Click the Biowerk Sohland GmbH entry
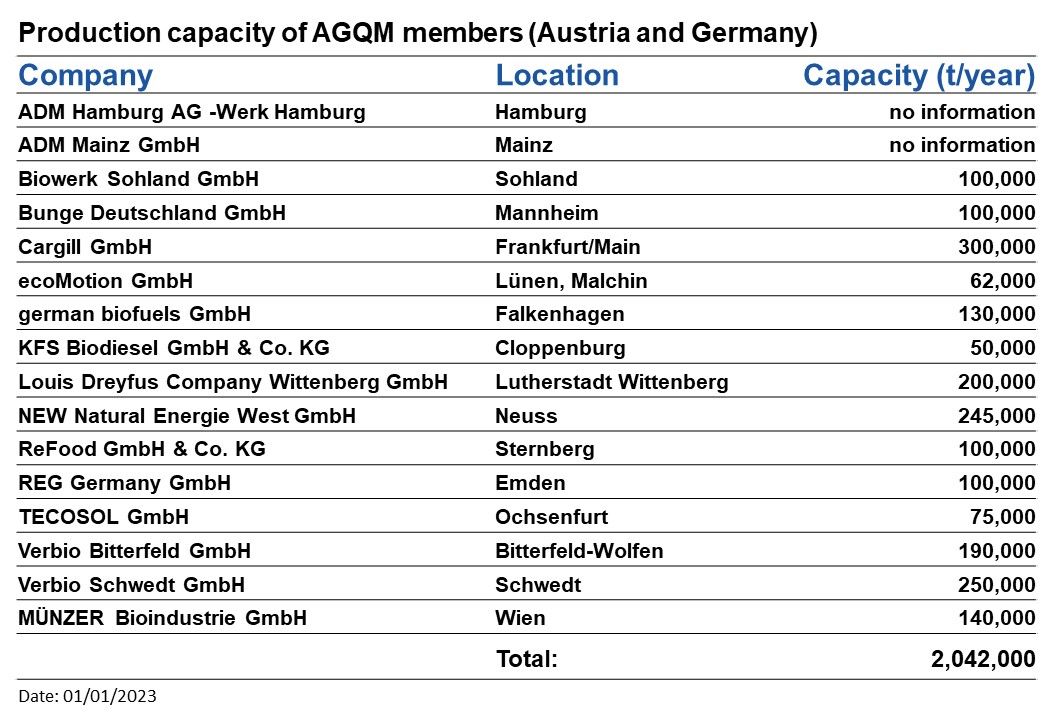The width and height of the screenshot is (1053, 720). (x=138, y=179)
